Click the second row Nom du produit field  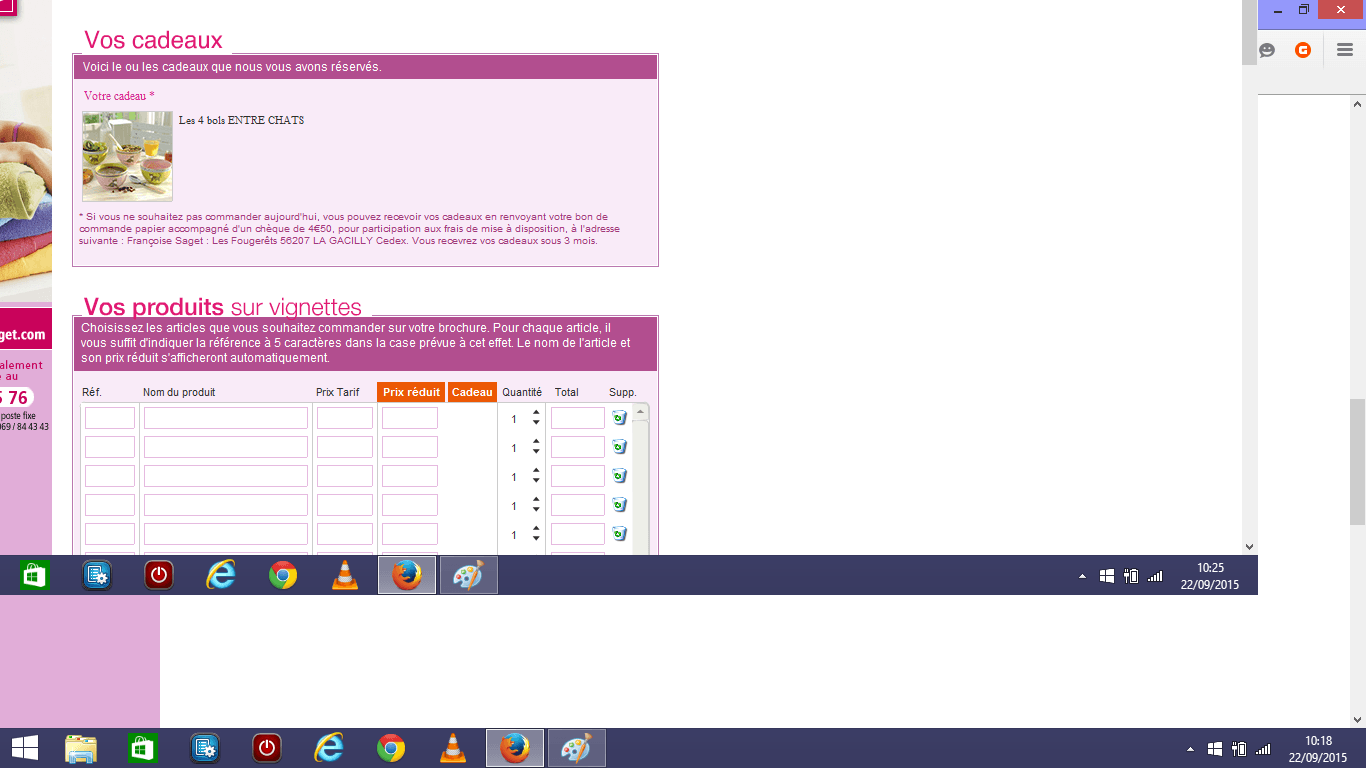(226, 447)
